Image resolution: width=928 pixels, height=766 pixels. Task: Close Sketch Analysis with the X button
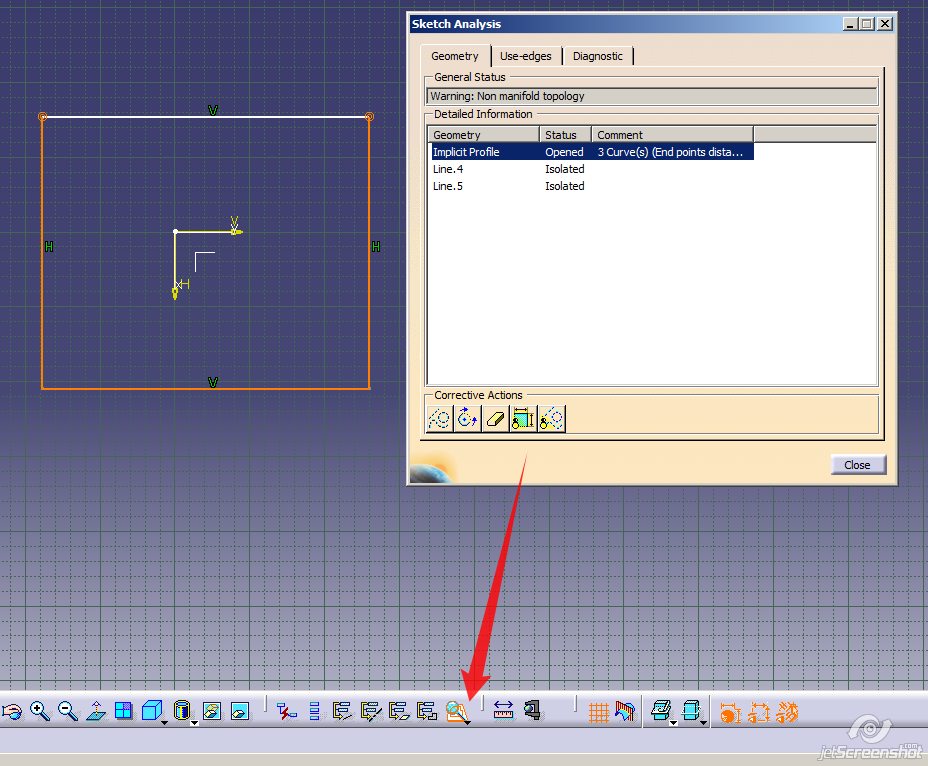tap(885, 24)
